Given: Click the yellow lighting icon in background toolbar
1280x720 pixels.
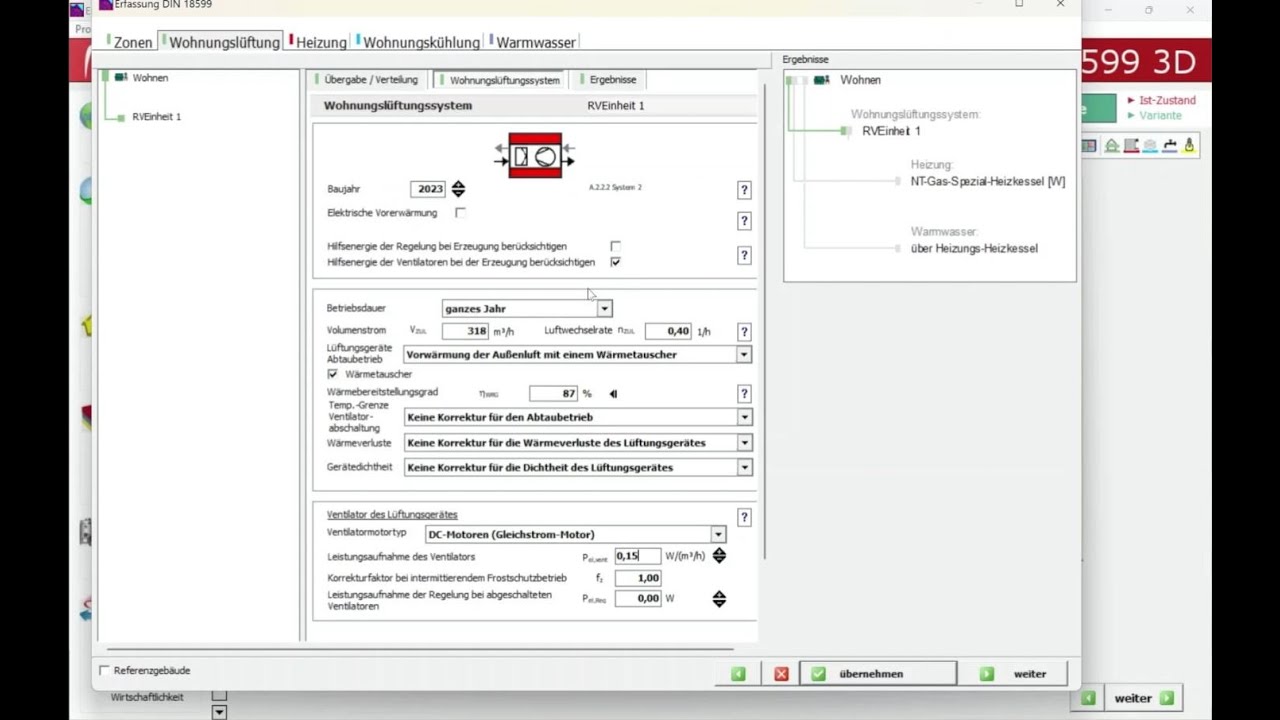Looking at the screenshot, I should (x=1189, y=146).
